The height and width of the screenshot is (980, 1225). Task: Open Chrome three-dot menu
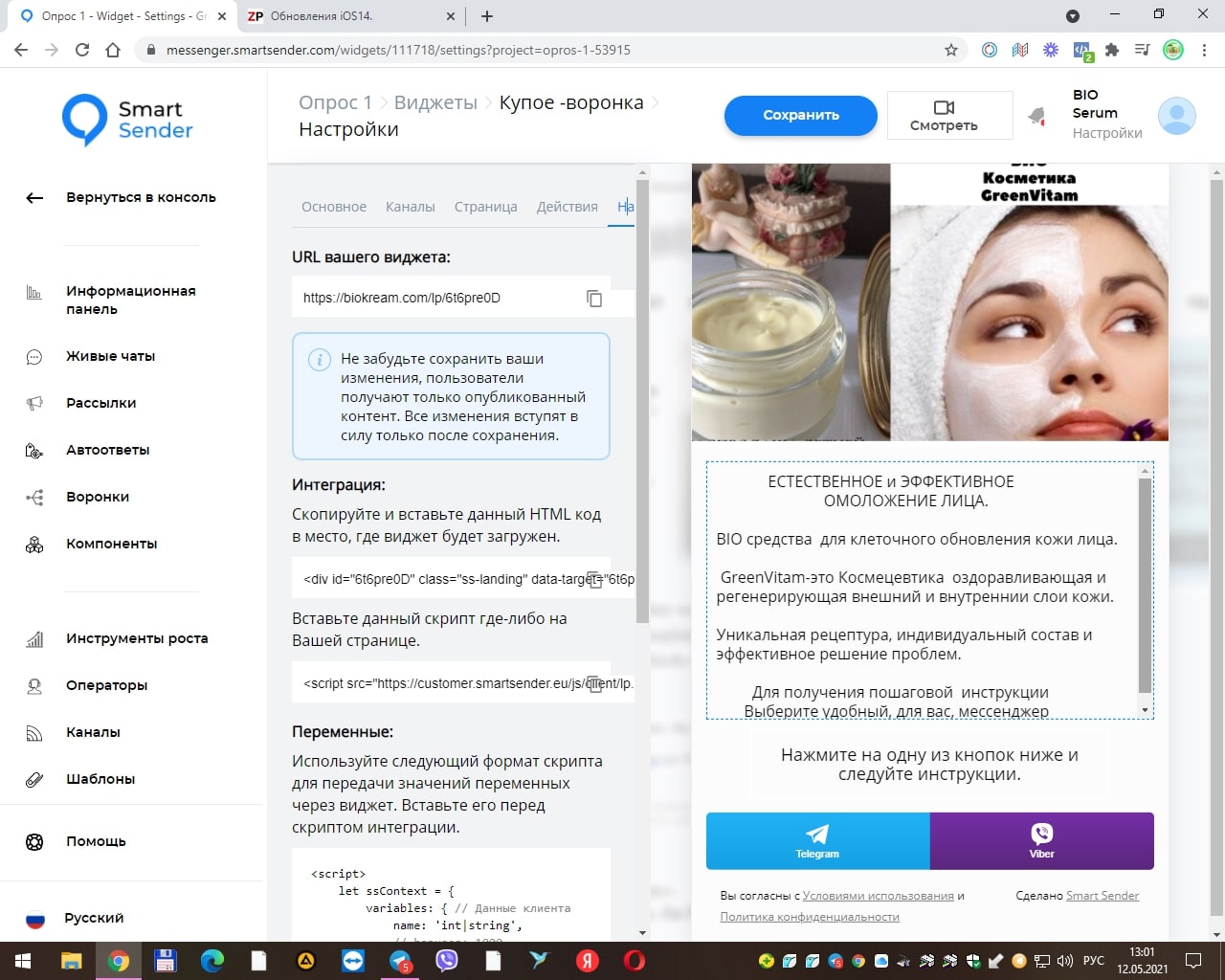pos(1205,50)
